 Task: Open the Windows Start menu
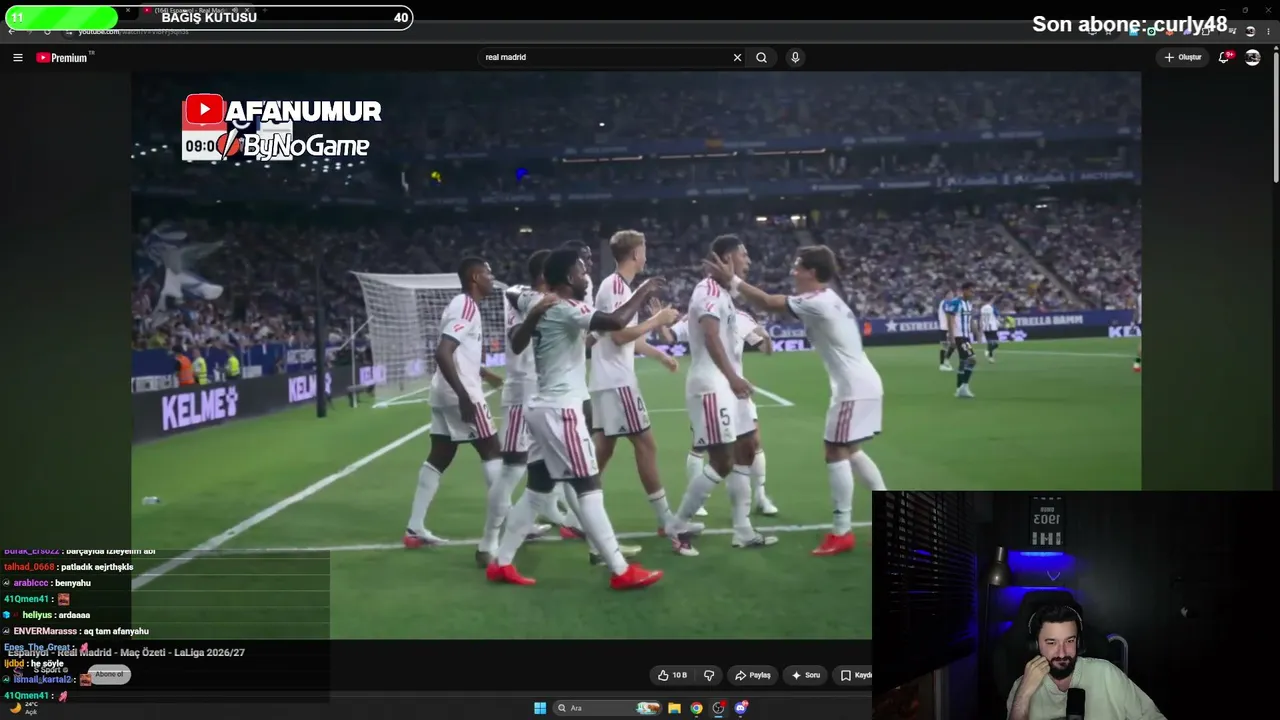tap(540, 708)
